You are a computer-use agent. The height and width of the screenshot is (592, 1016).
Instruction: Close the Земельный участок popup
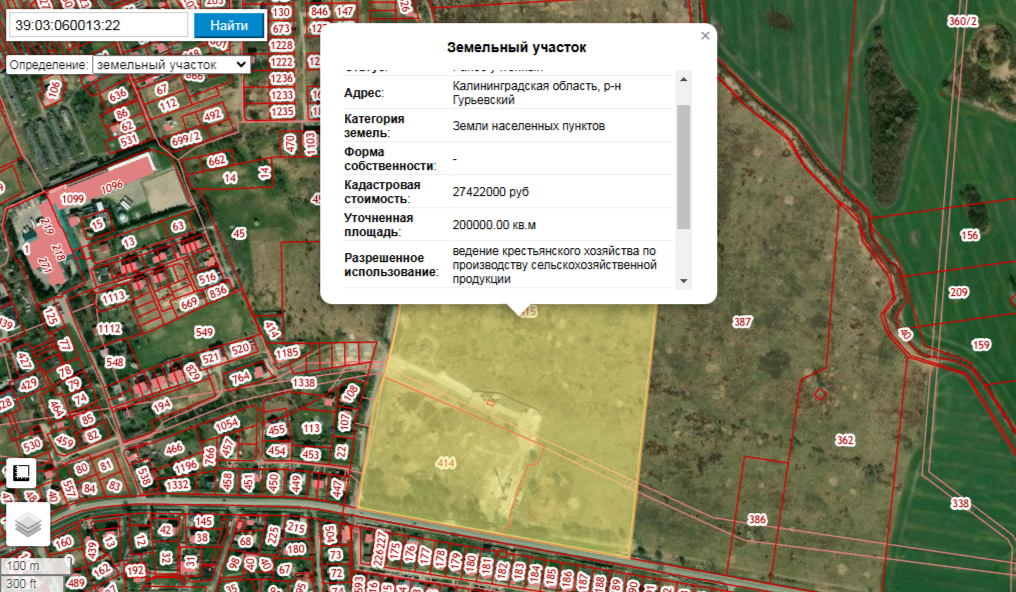(705, 36)
